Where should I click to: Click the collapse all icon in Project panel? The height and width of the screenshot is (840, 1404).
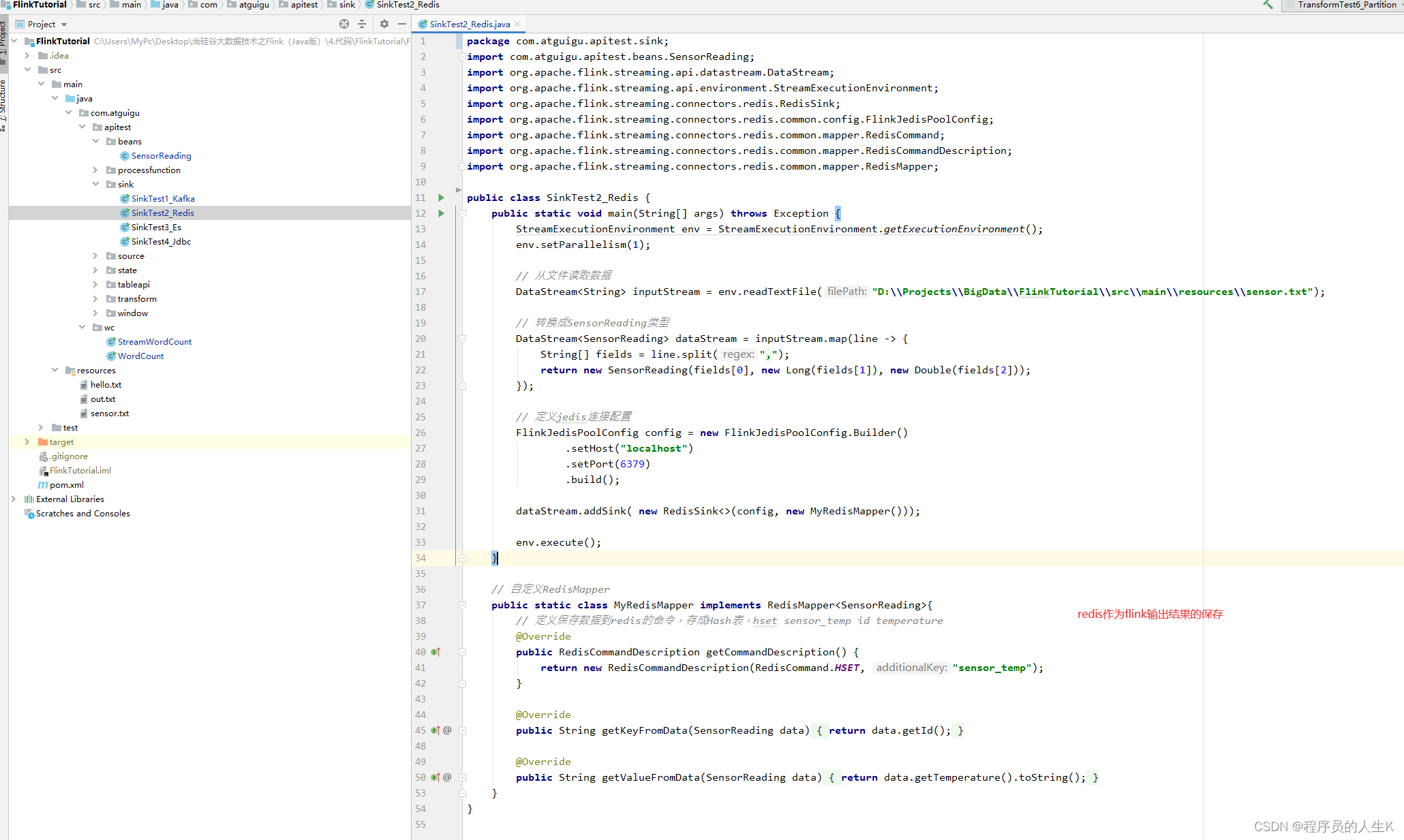point(362,24)
